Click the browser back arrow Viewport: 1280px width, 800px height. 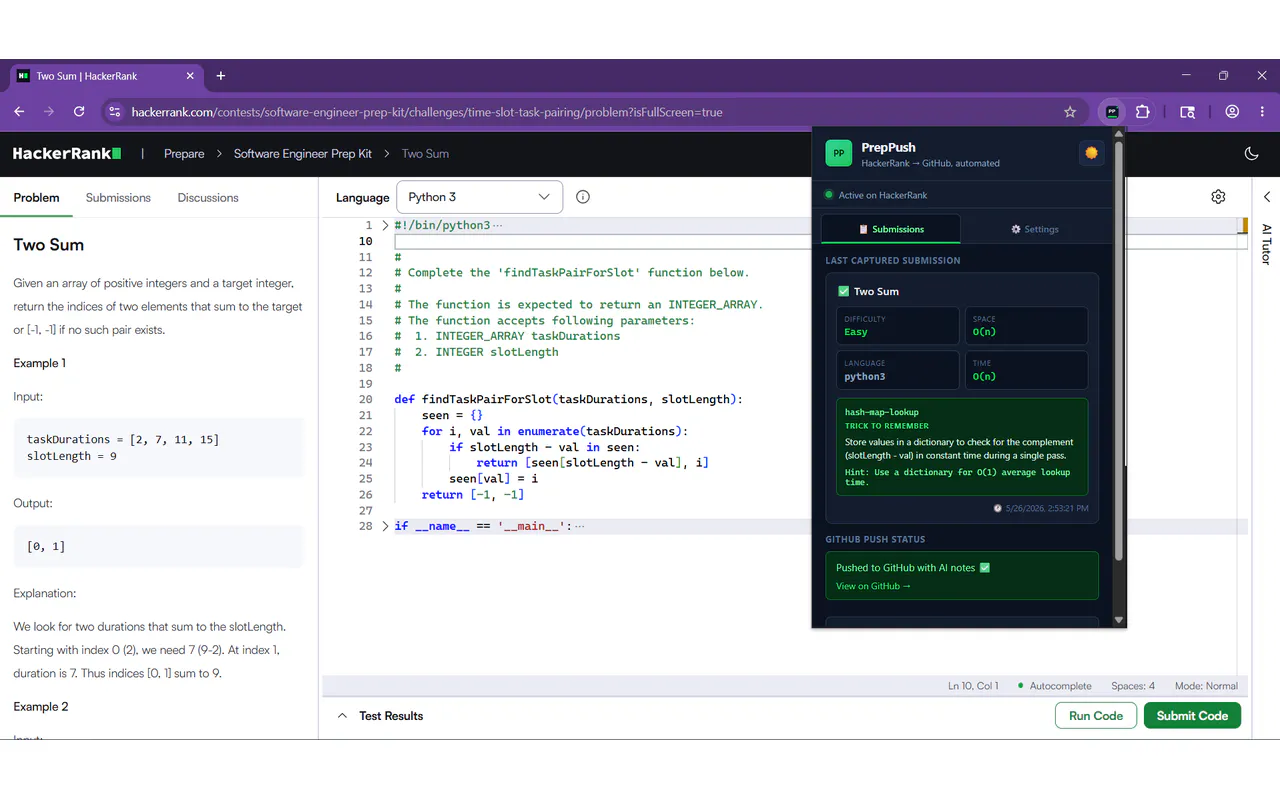[19, 112]
